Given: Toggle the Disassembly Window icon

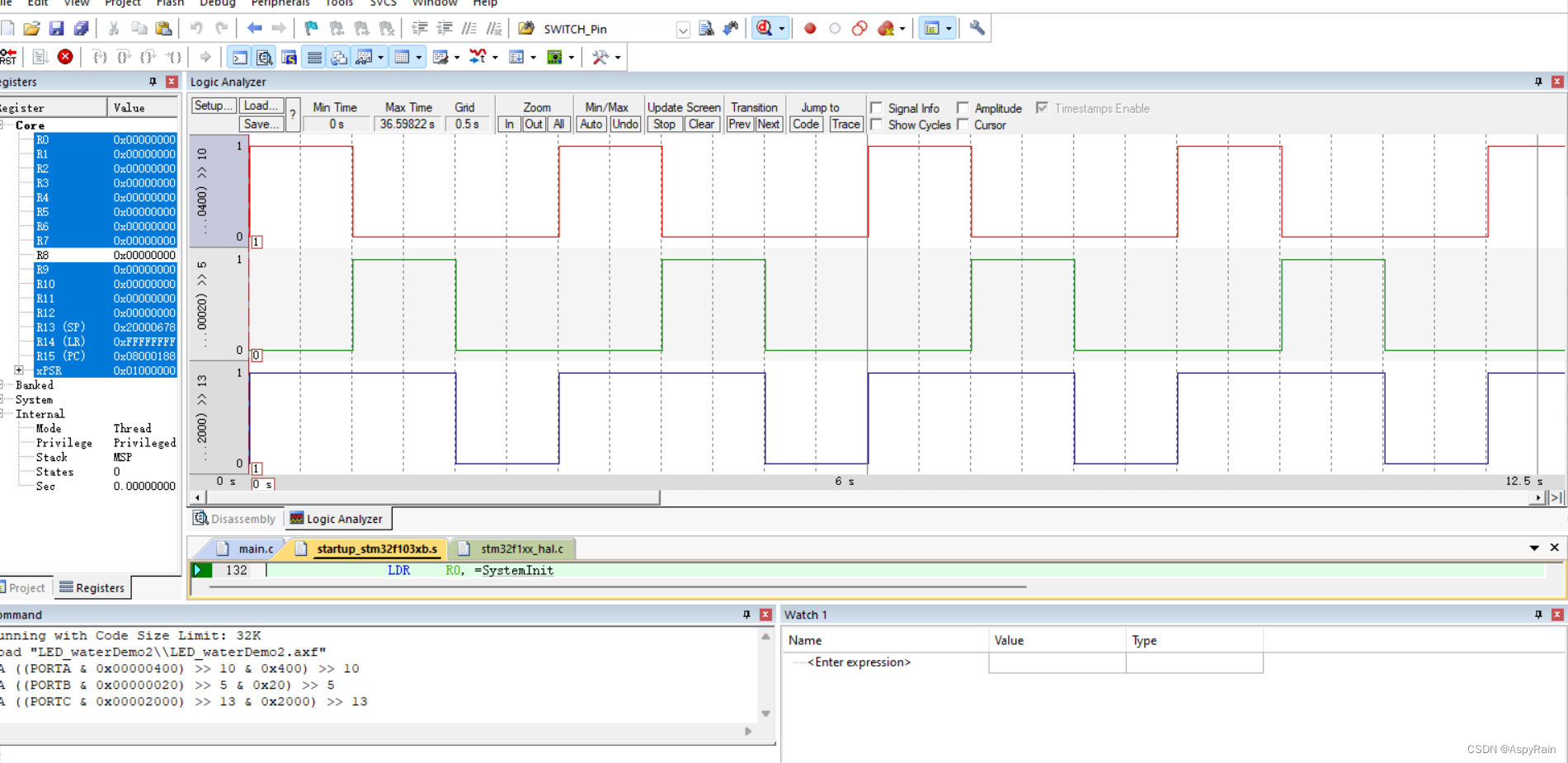Looking at the screenshot, I should point(264,57).
